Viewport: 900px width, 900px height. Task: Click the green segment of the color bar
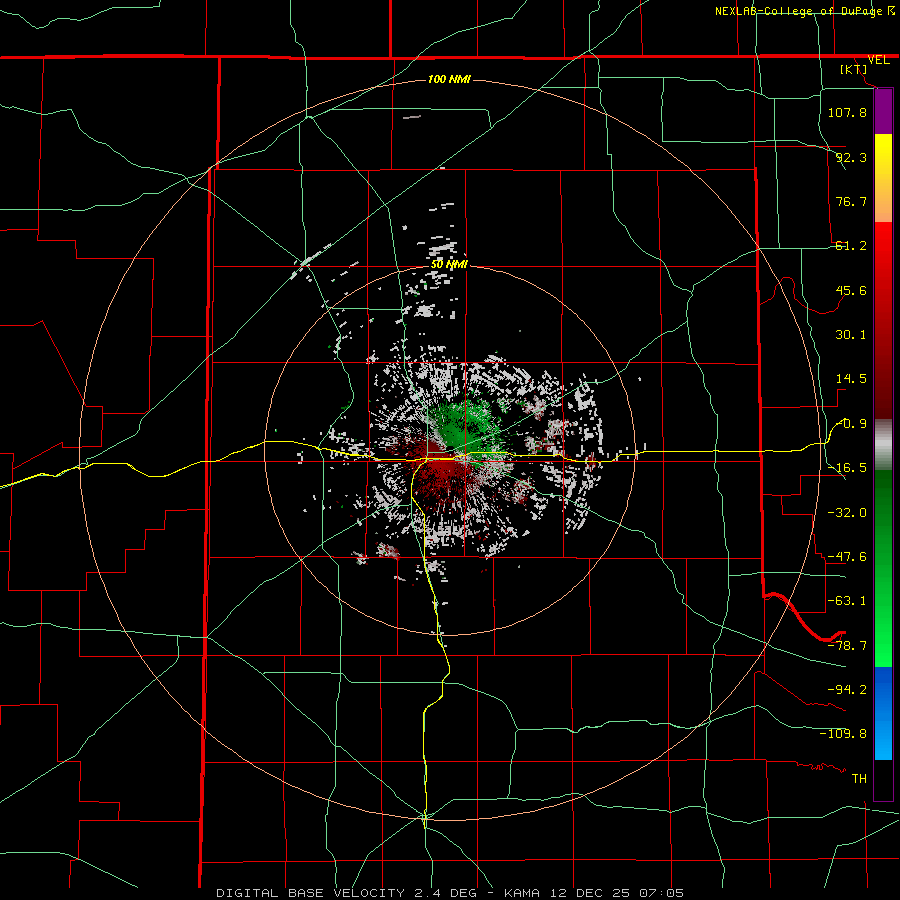pyautogui.click(x=883, y=568)
